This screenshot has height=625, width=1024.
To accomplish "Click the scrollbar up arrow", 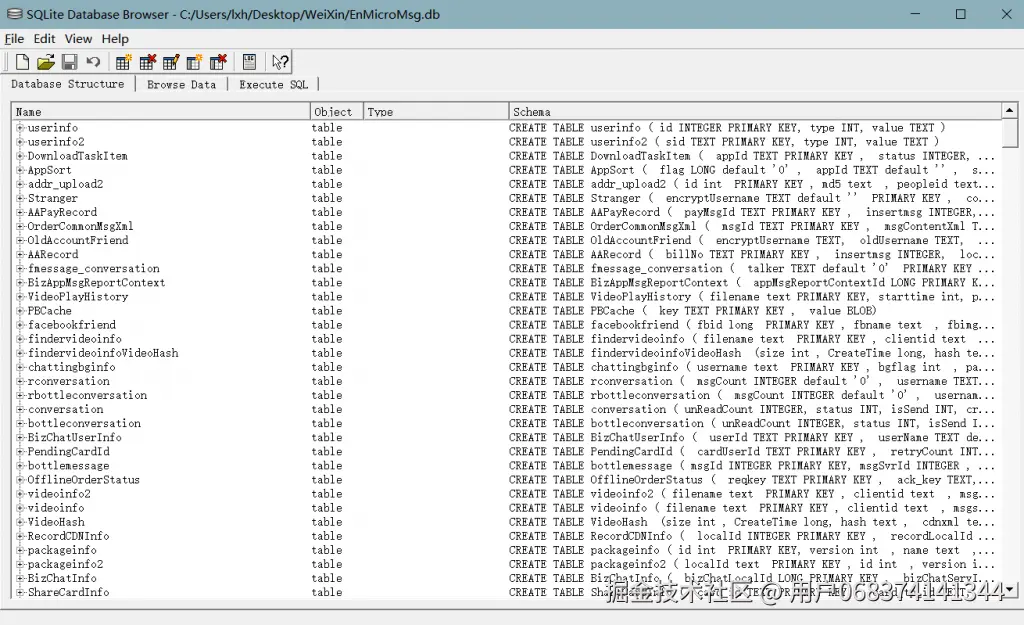I will point(1009,110).
